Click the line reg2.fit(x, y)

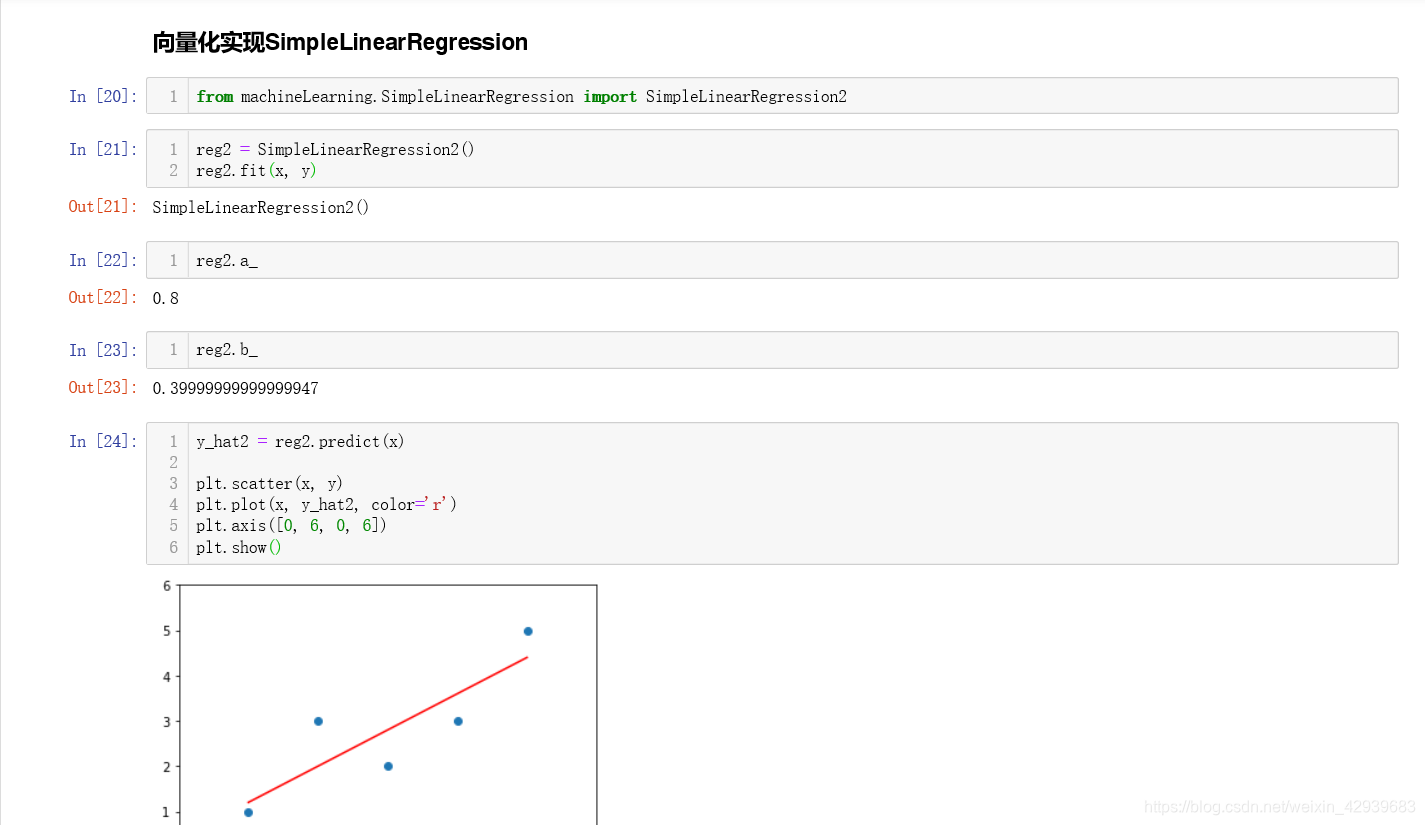click(256, 171)
